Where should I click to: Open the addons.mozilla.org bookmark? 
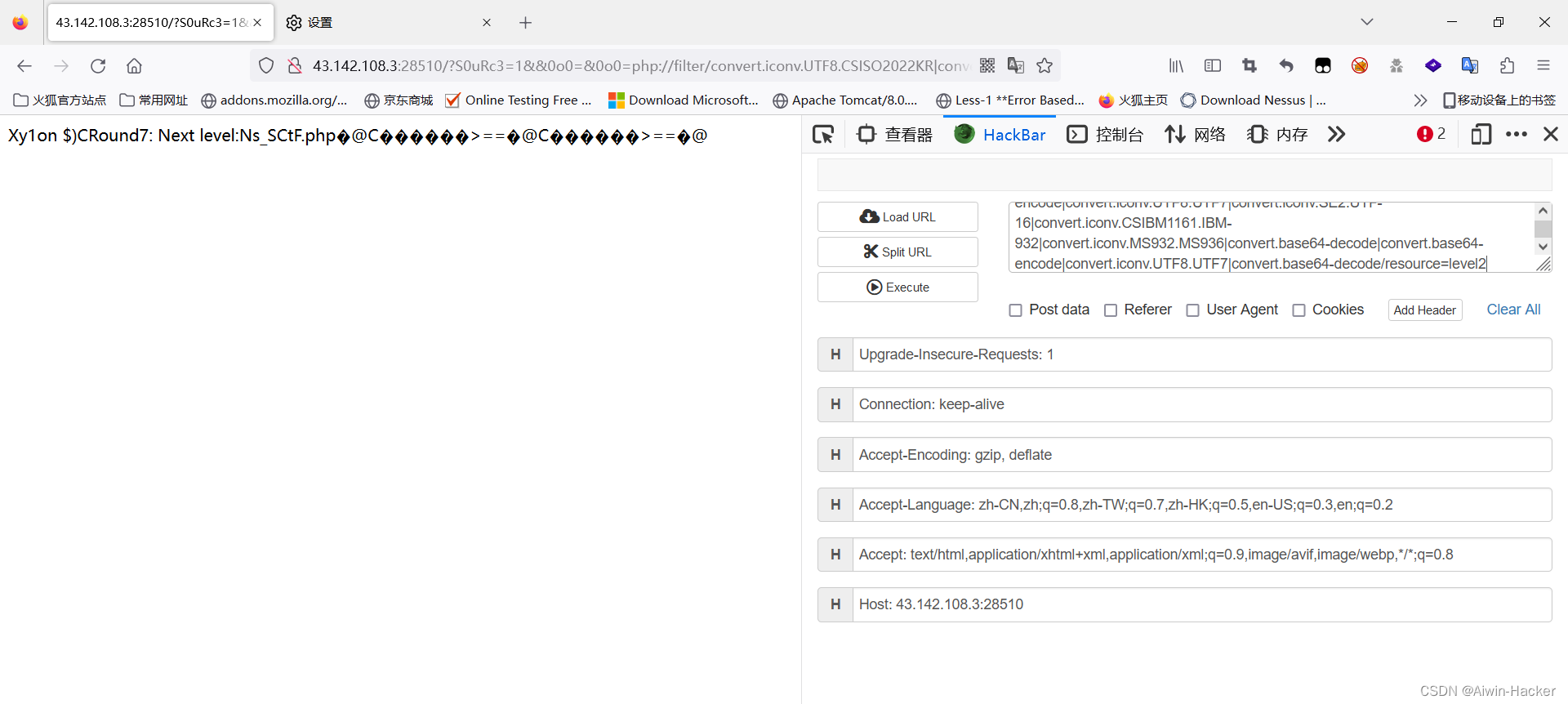[274, 100]
